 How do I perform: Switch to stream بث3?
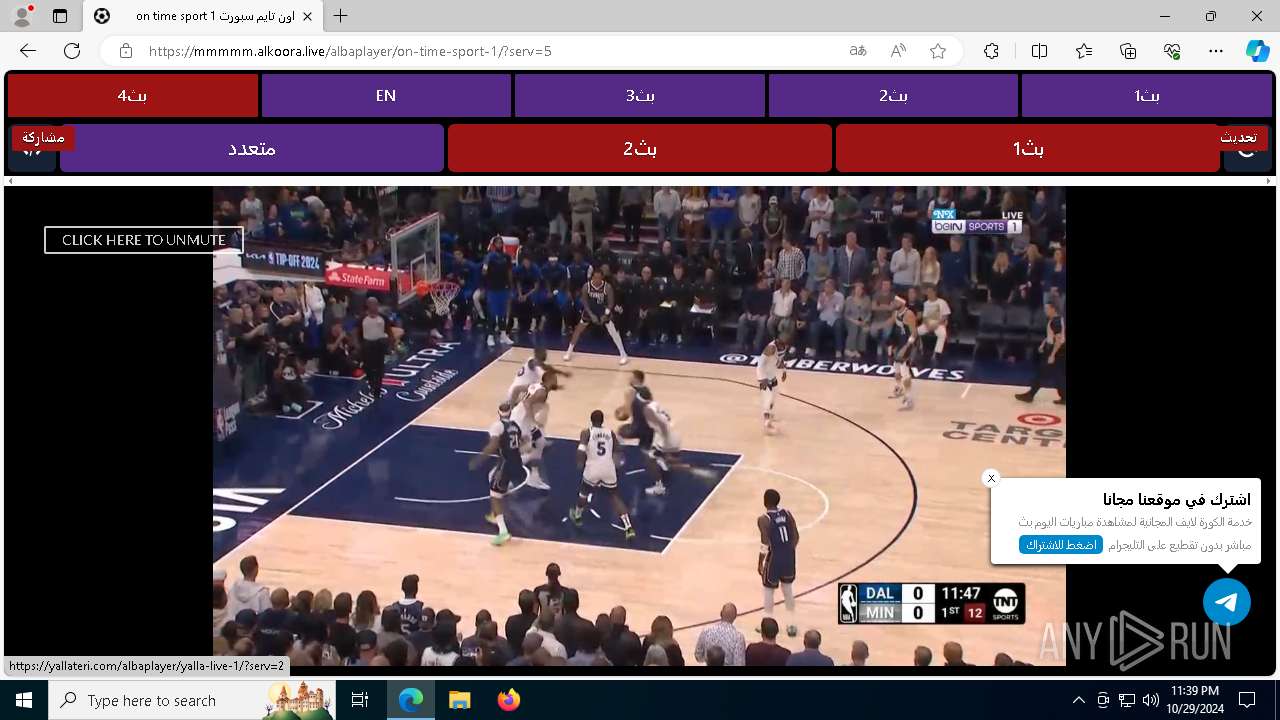click(640, 96)
